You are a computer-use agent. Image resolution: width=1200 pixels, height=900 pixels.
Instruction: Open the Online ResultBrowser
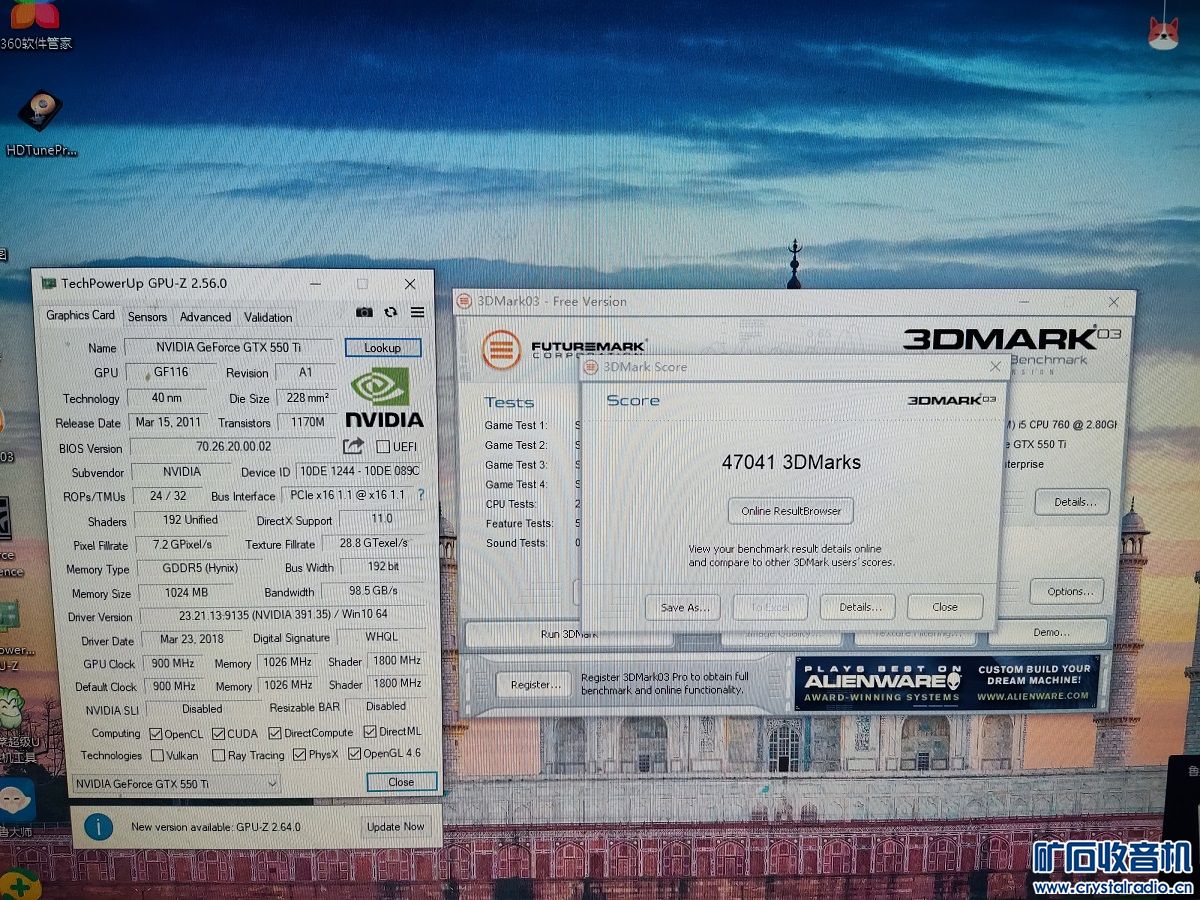click(x=791, y=511)
